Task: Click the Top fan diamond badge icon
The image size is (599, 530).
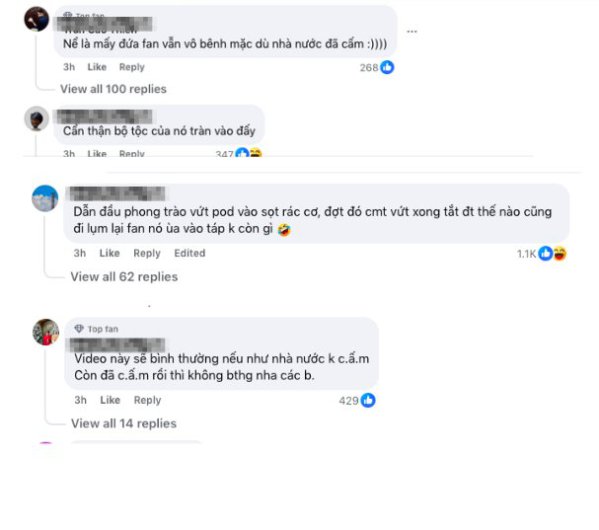Action: point(79,329)
